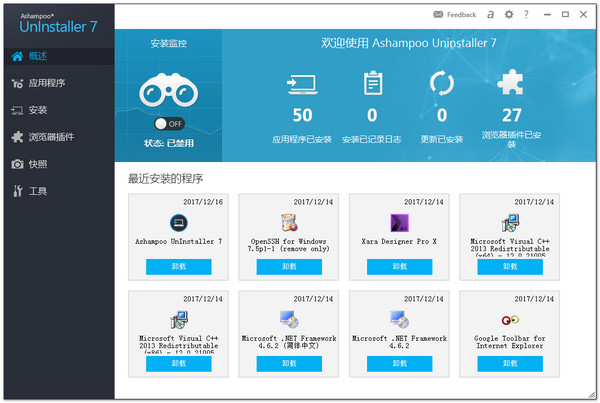Click the Visual C++ 2013 x86 icon
This screenshot has height=403, width=600.
pyautogui.click(x=179, y=320)
